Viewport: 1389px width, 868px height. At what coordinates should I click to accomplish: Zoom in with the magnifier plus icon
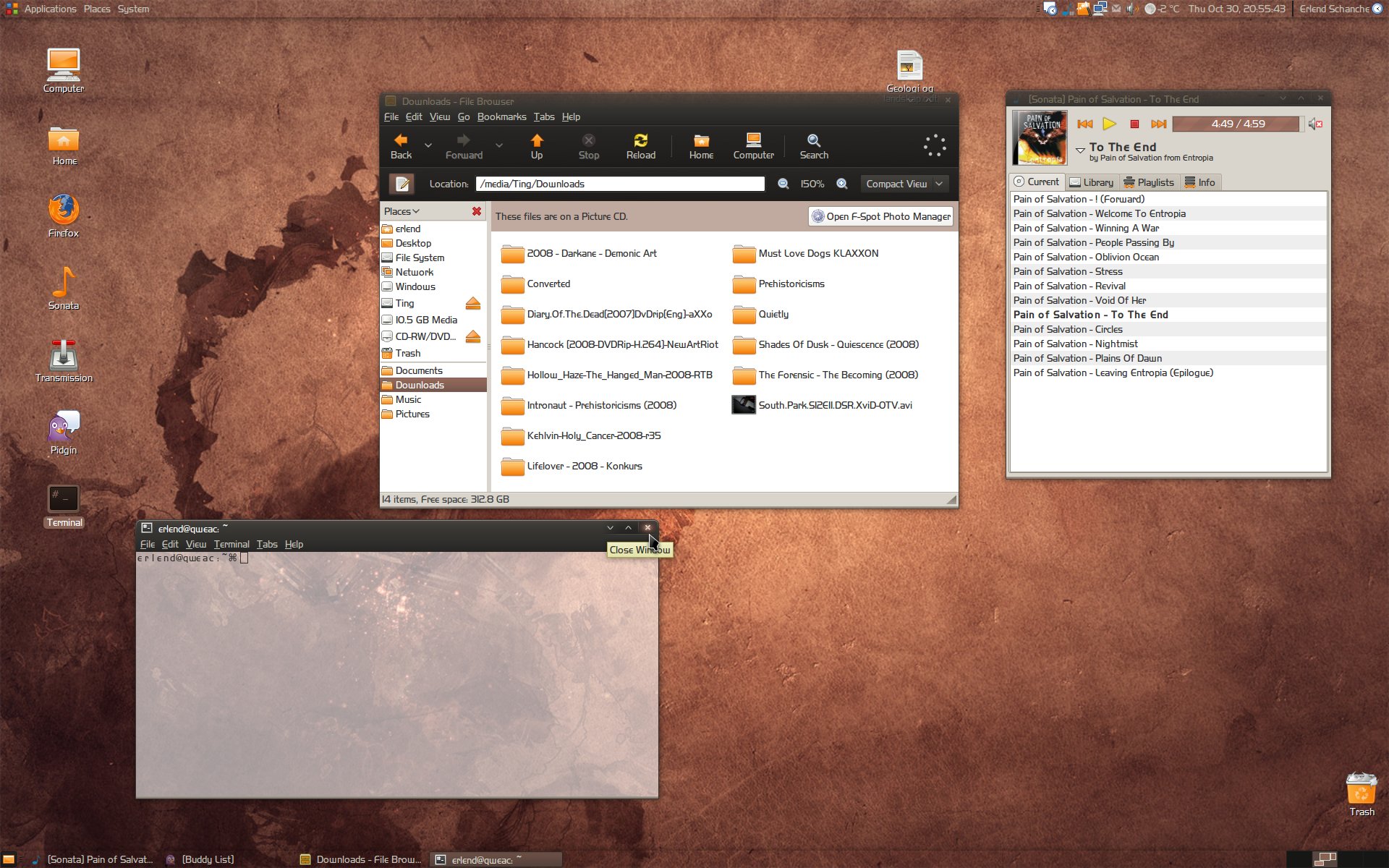[842, 184]
